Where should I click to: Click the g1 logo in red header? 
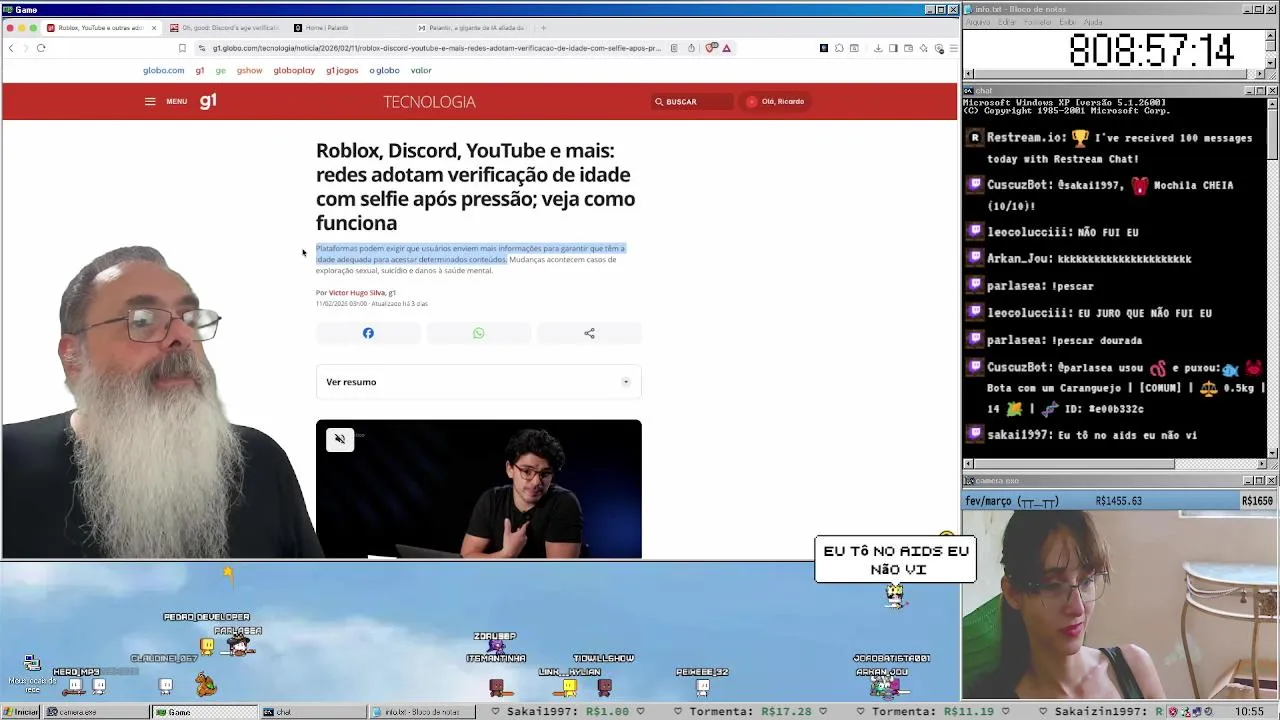point(208,100)
